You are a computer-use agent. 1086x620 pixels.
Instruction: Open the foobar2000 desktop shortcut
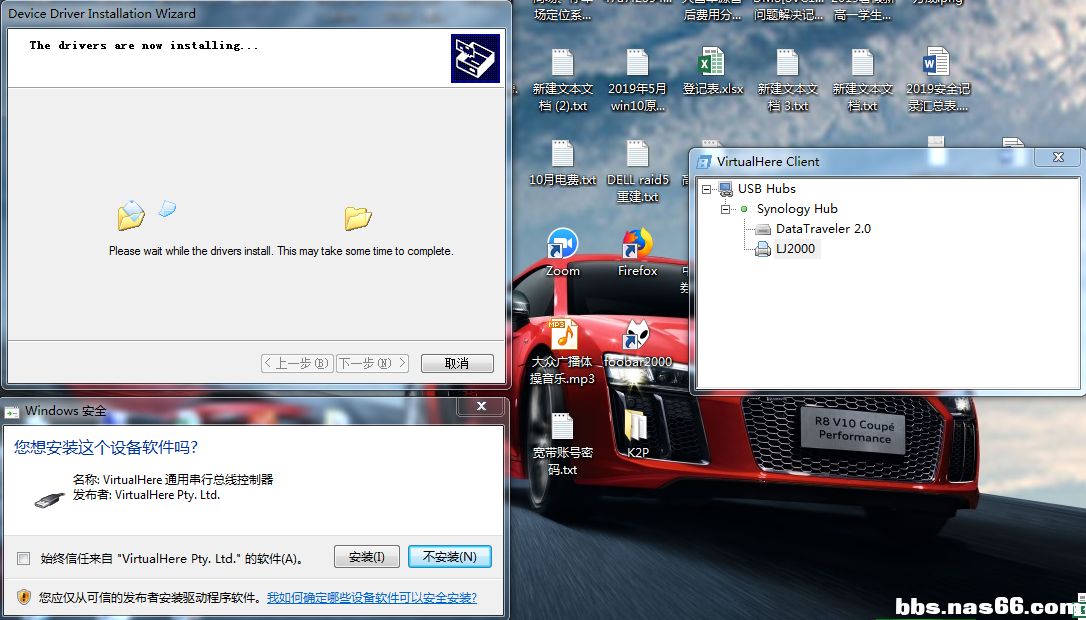[x=637, y=344]
